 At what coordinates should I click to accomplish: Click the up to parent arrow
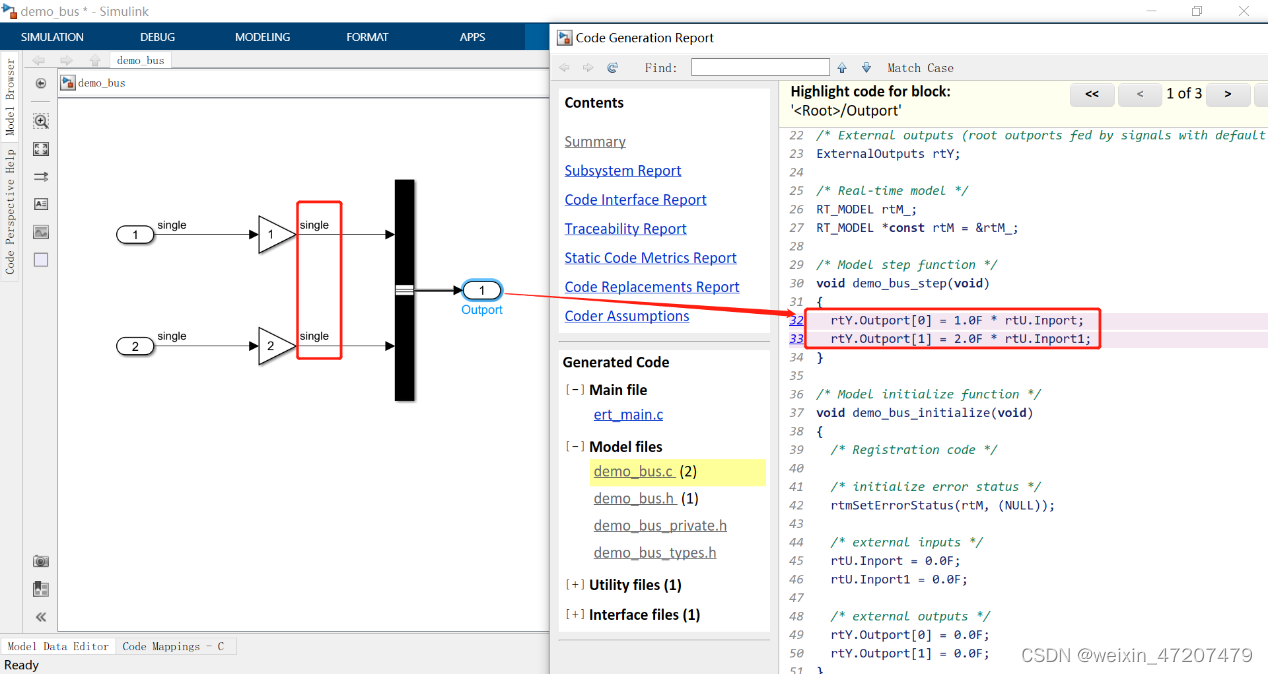tap(95, 60)
